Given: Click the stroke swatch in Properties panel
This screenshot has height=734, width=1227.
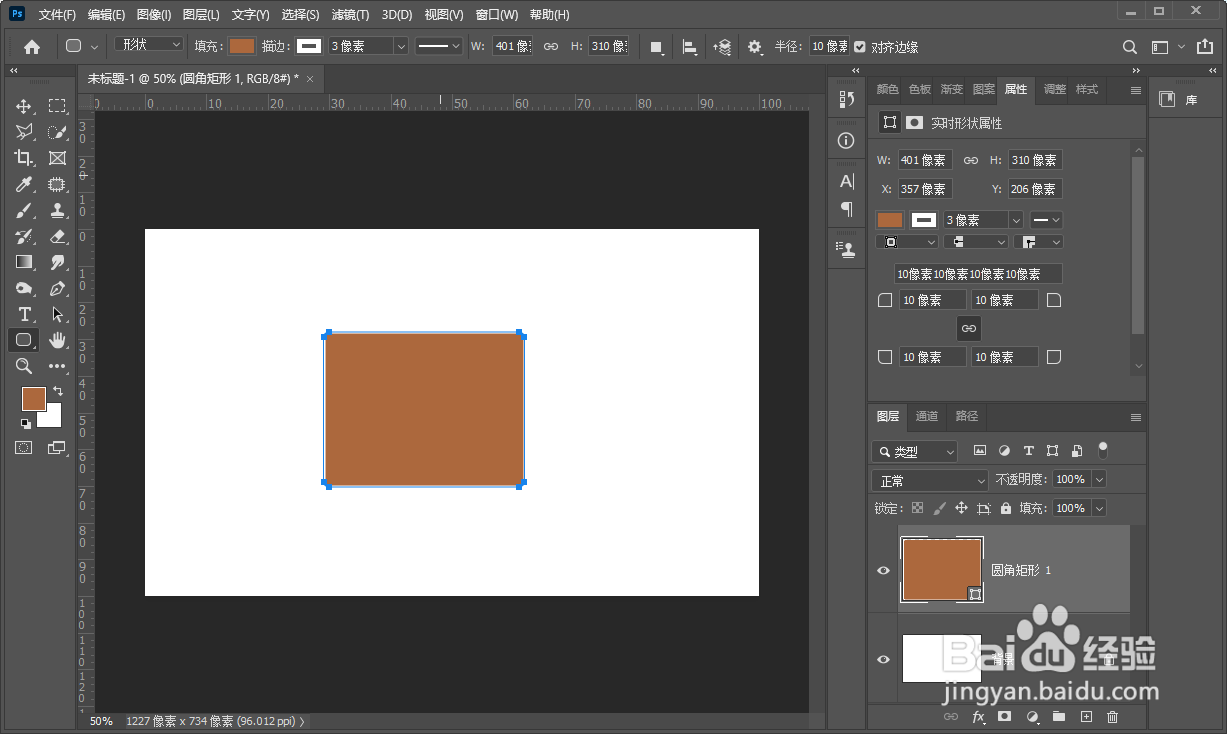Looking at the screenshot, I should point(924,220).
